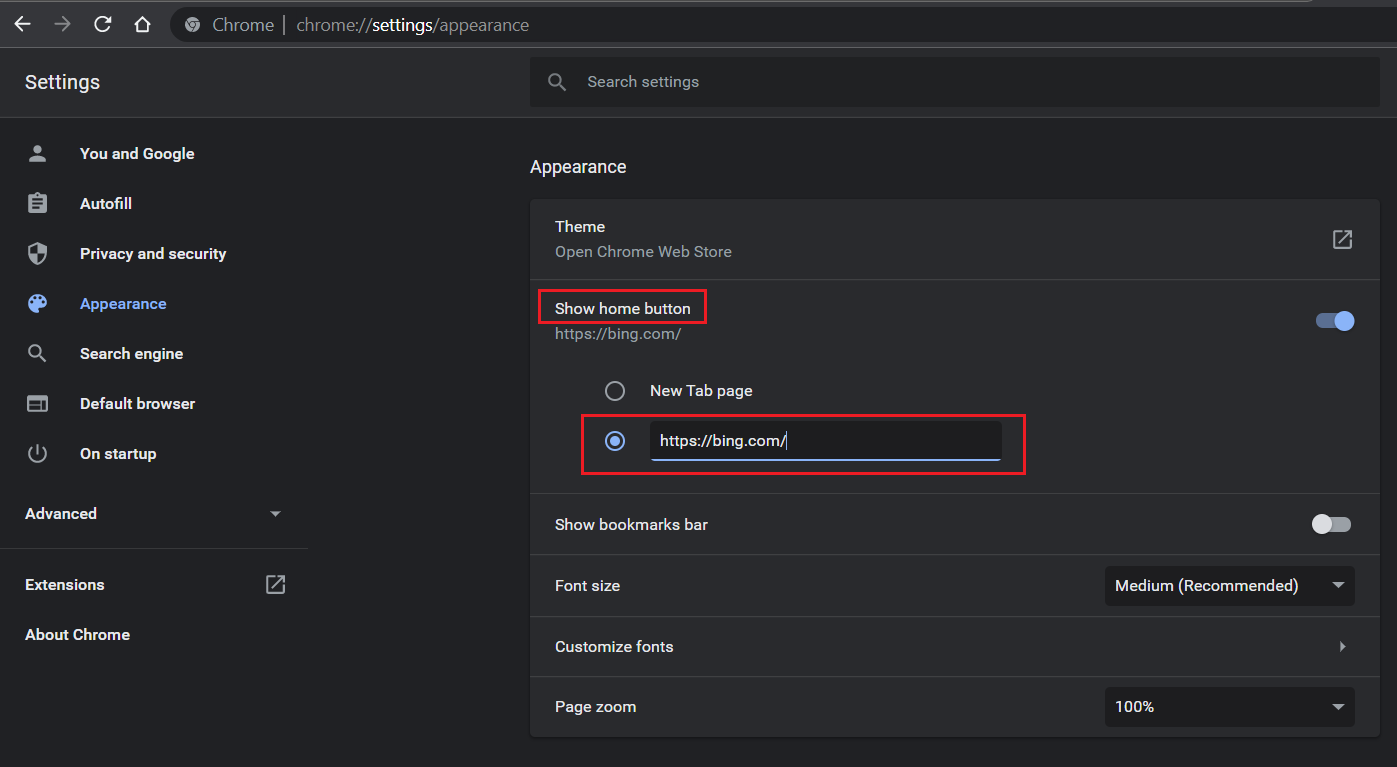
Task: Open the About Chrome section
Action: tap(77, 634)
